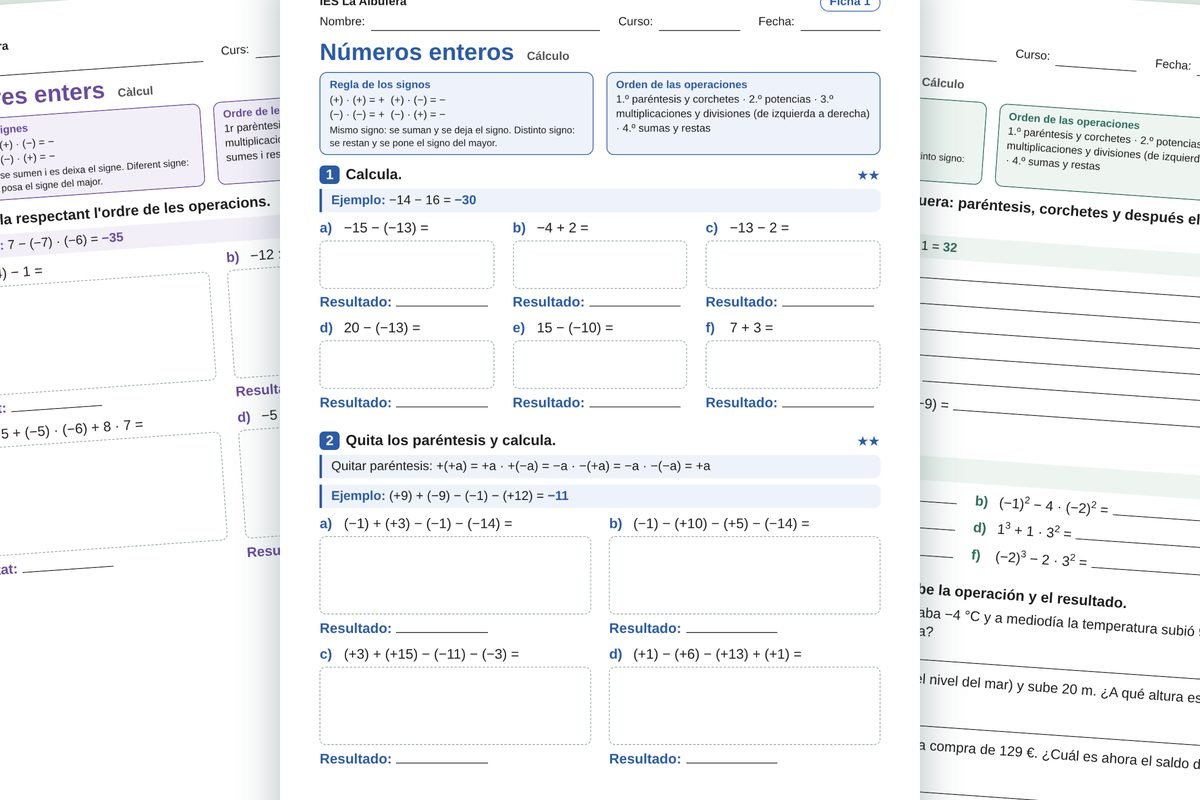The height and width of the screenshot is (800, 1200).
Task: Click expression (−1)² − 4 · (−2)² on right worksheet
Action: pos(1053,505)
